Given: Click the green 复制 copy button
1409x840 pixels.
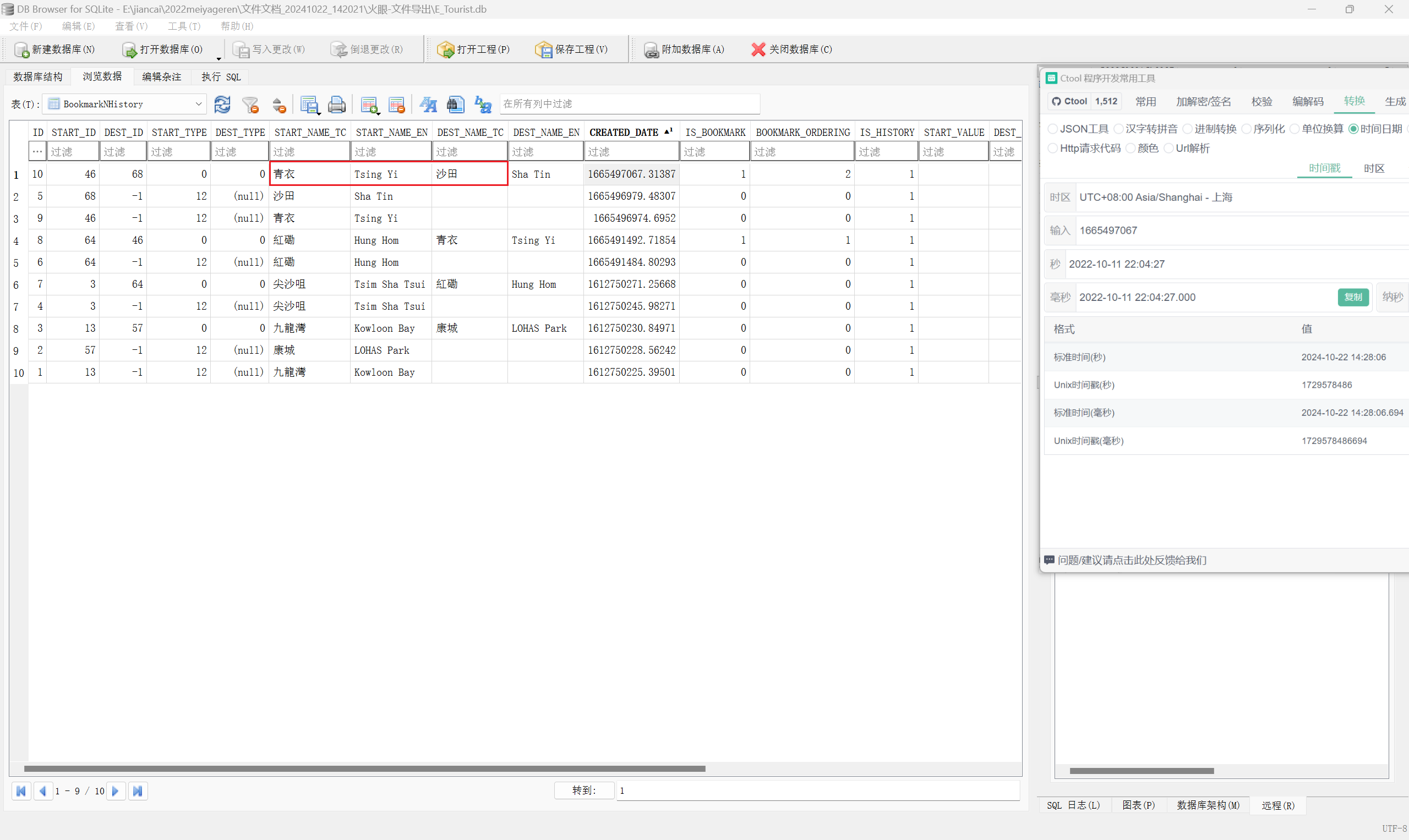Looking at the screenshot, I should [x=1353, y=297].
